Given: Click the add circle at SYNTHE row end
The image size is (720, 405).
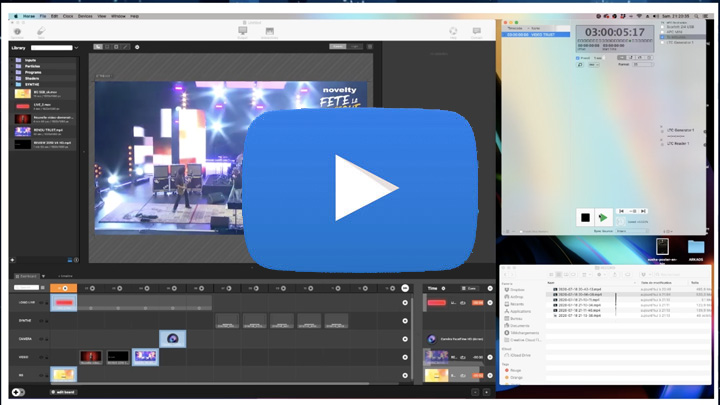Looking at the screenshot, I should click(405, 321).
